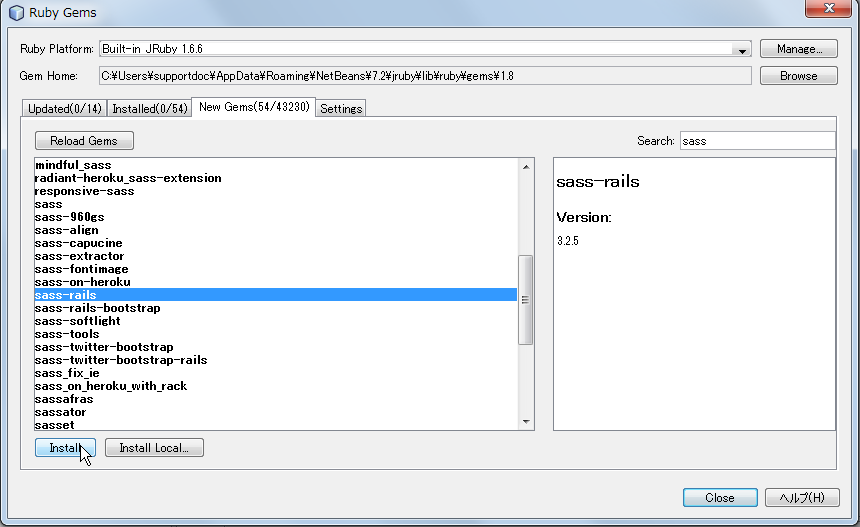This screenshot has height=527, width=860.
Task: Open the Ruby Platform dropdown
Action: 742,49
